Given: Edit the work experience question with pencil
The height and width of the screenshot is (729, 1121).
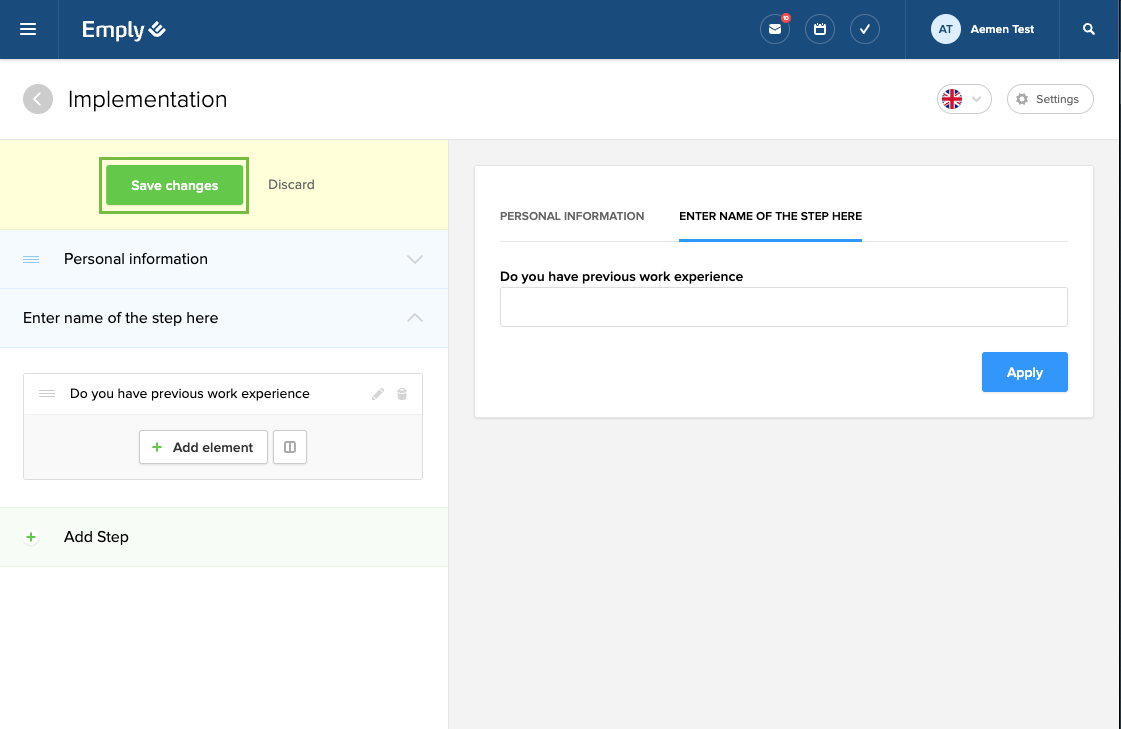Looking at the screenshot, I should coord(378,394).
